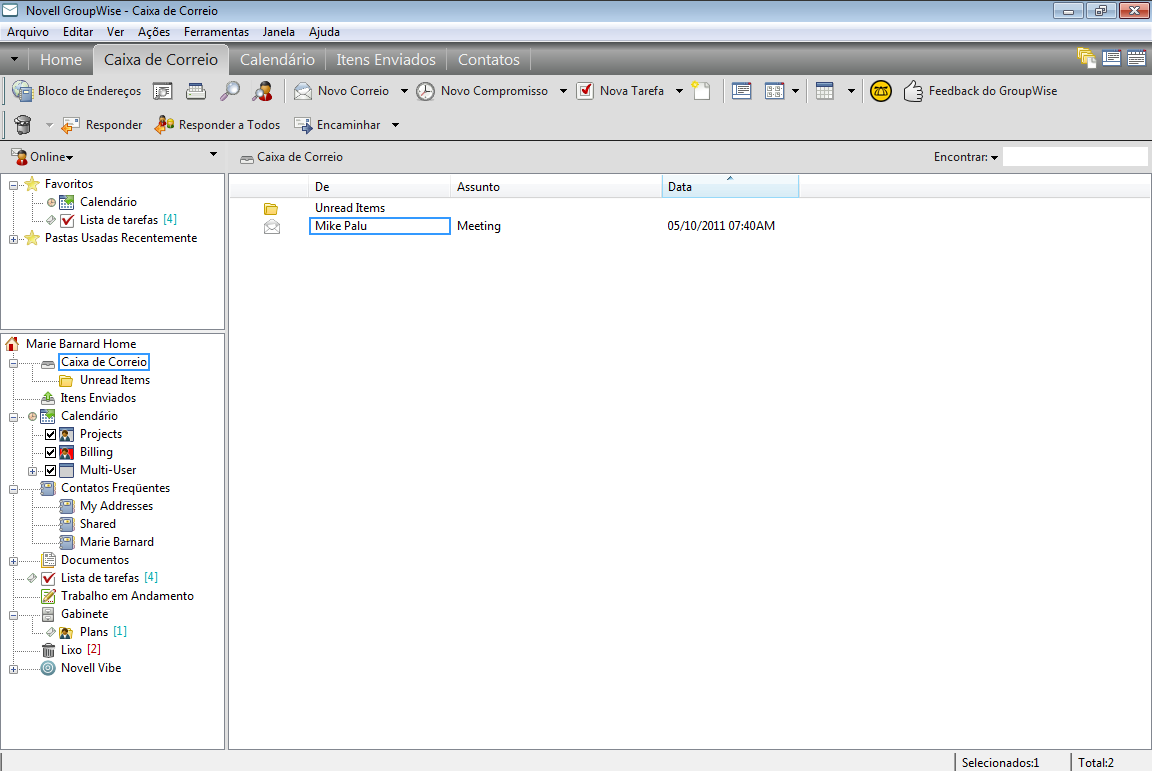Select Shared address book in tree

tap(98, 524)
